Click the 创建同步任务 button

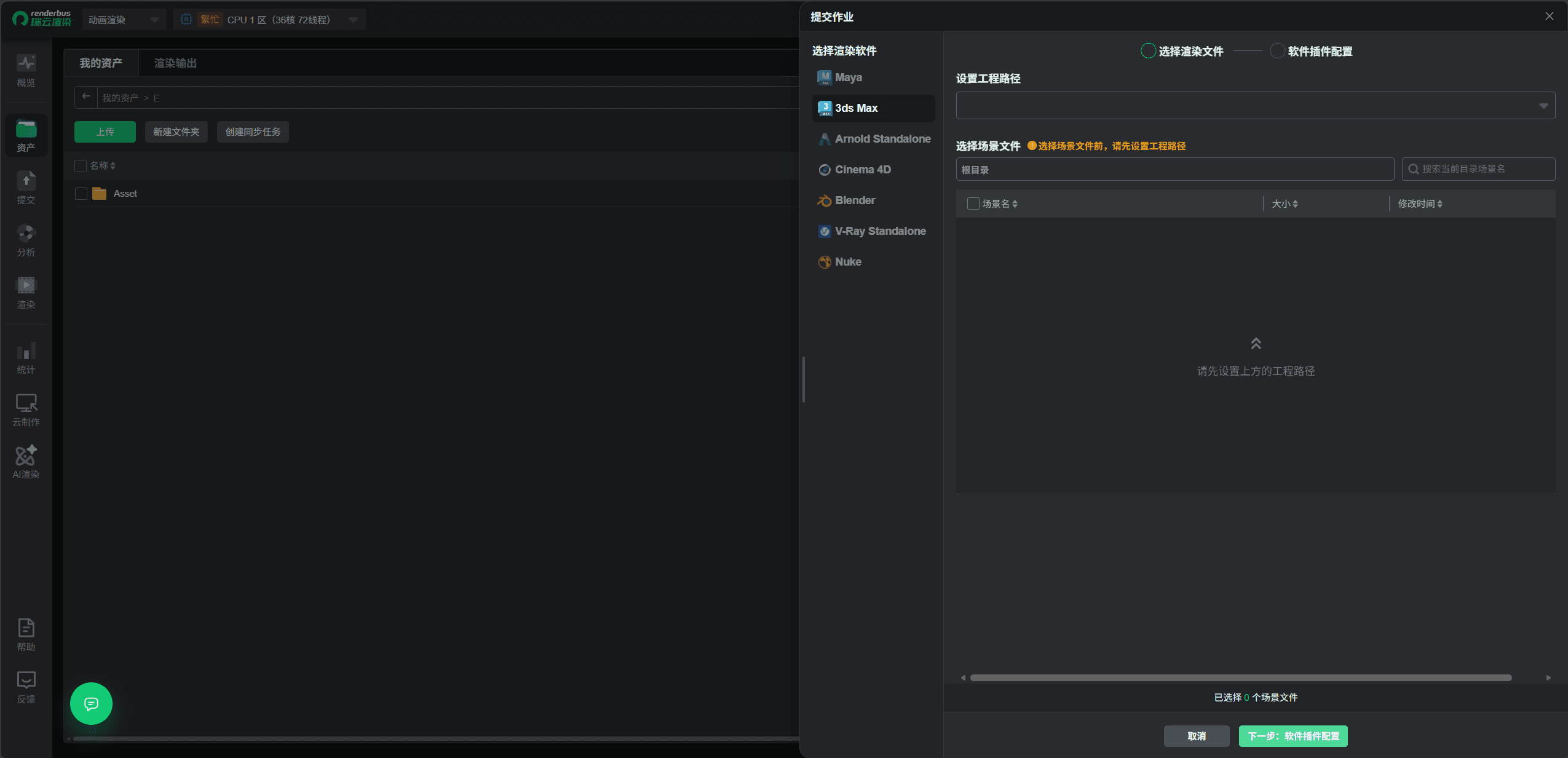[x=253, y=132]
